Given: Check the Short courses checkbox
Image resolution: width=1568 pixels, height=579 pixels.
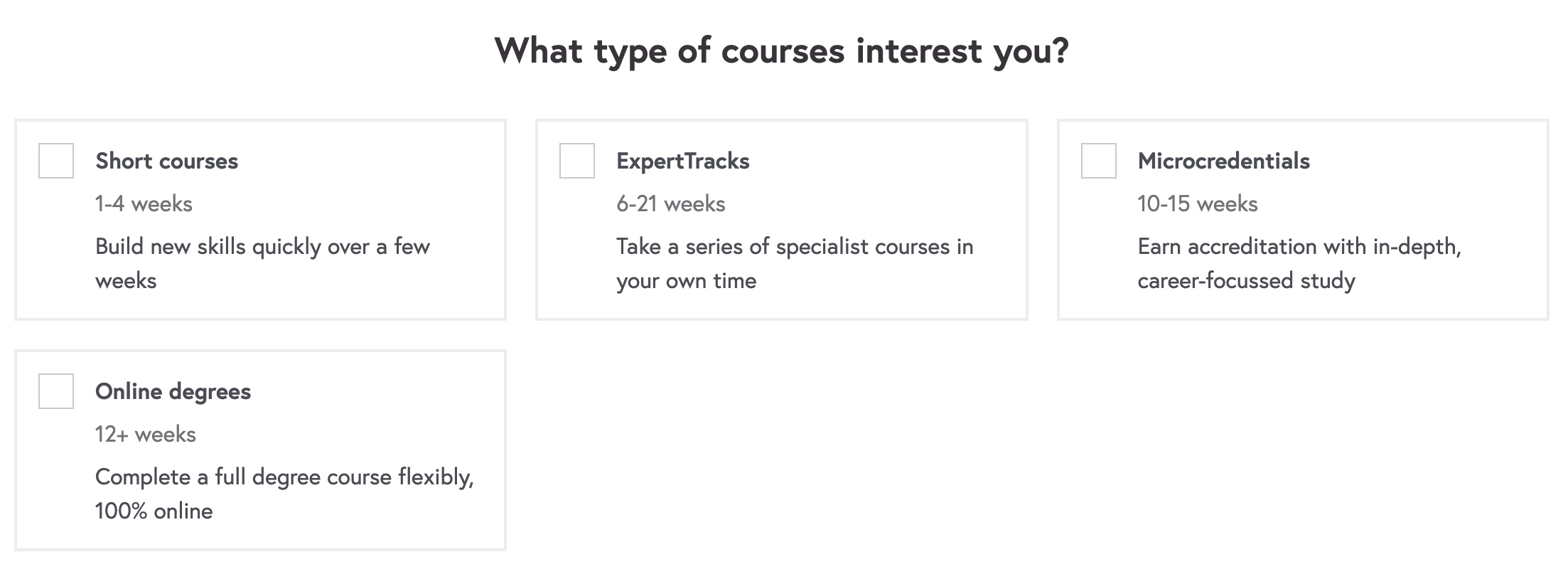Looking at the screenshot, I should tap(55, 161).
